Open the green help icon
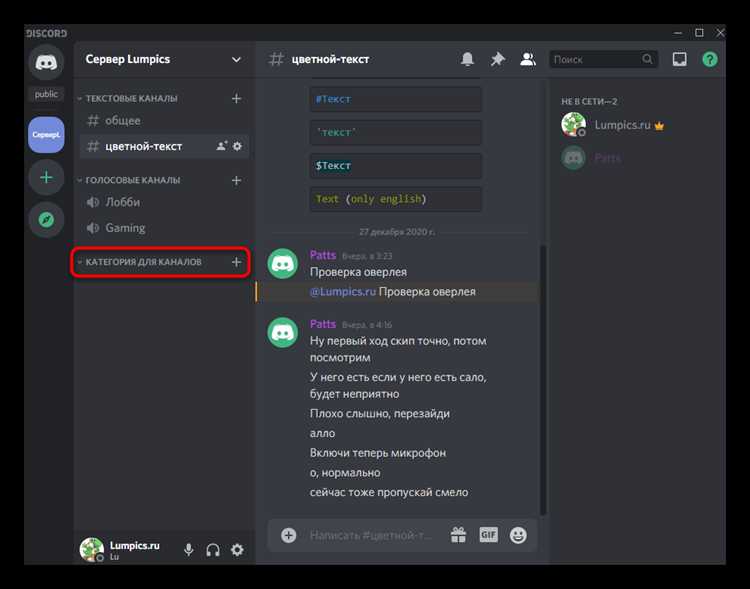Image resolution: width=750 pixels, height=589 pixels. tap(710, 59)
